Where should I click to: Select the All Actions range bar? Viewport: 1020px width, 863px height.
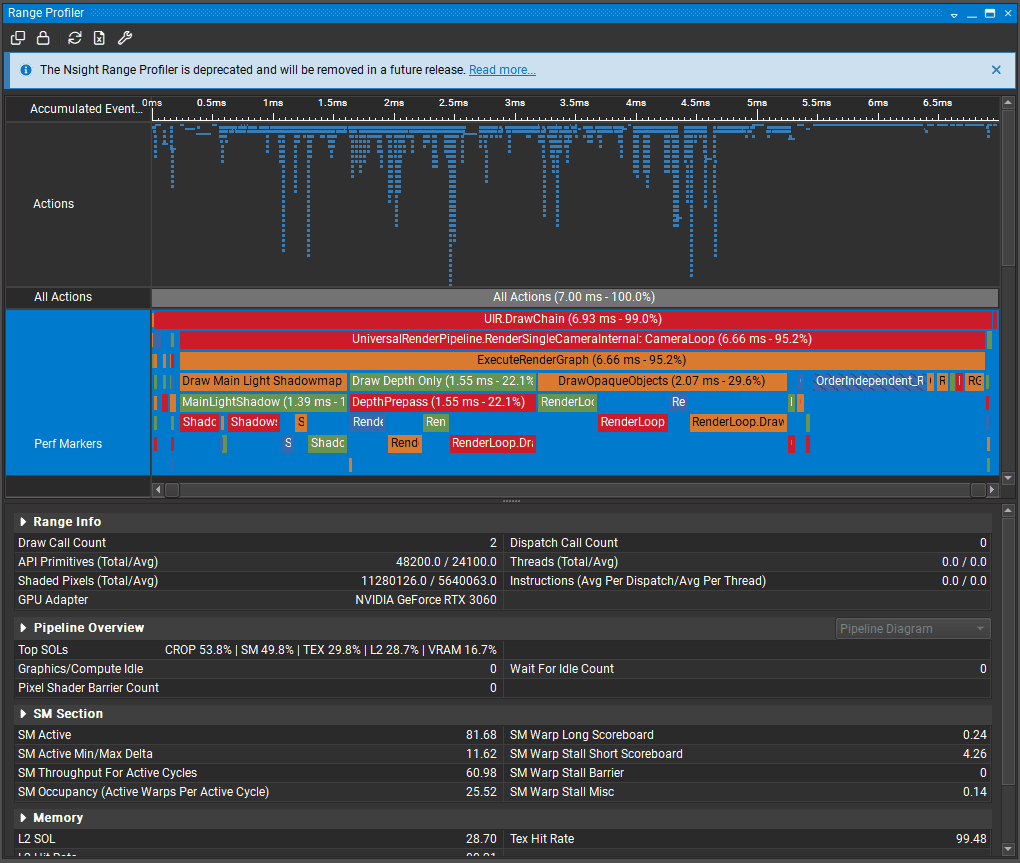(574, 297)
